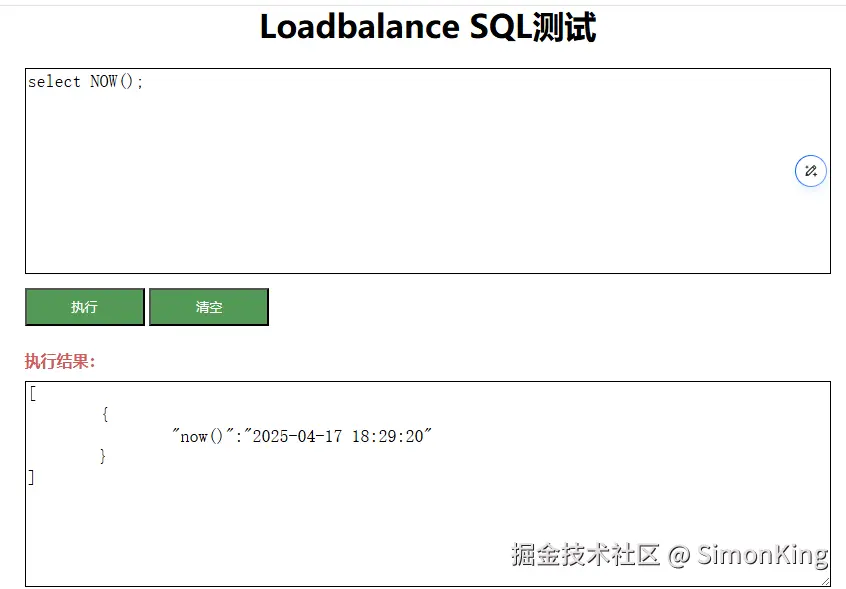Image resolution: width=846 pixels, height=589 pixels.
Task: Click the 掘金技术社区 watermark text
Action: [x=585, y=555]
